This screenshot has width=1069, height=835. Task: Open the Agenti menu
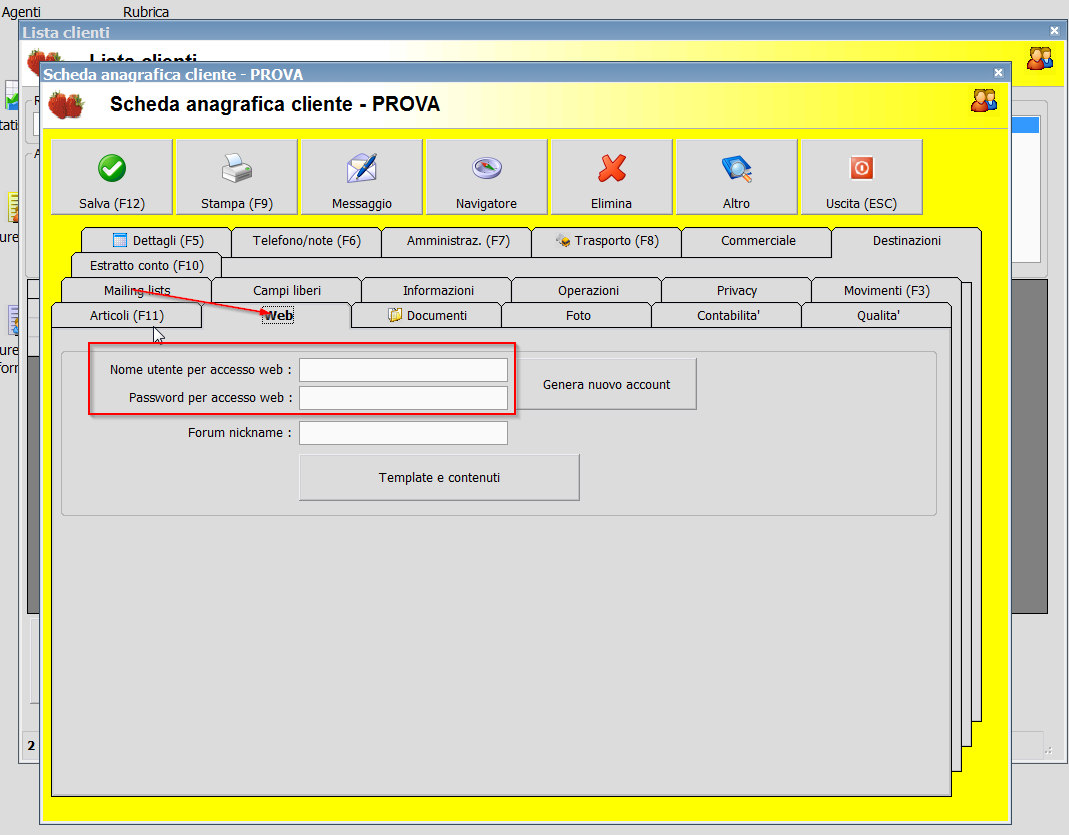click(x=20, y=12)
